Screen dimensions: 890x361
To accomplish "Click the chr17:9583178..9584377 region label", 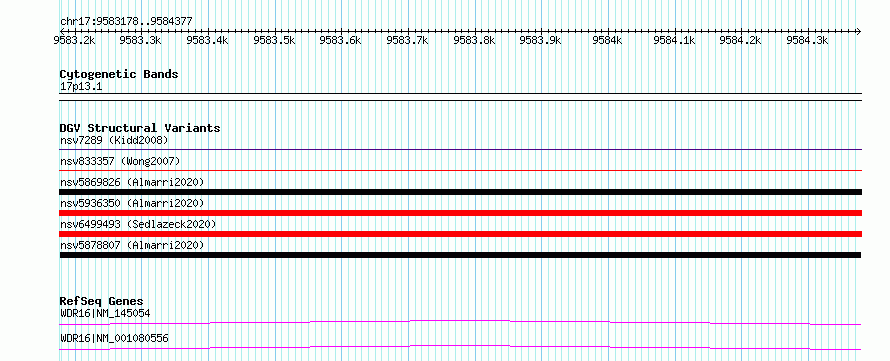I will click(x=126, y=22).
